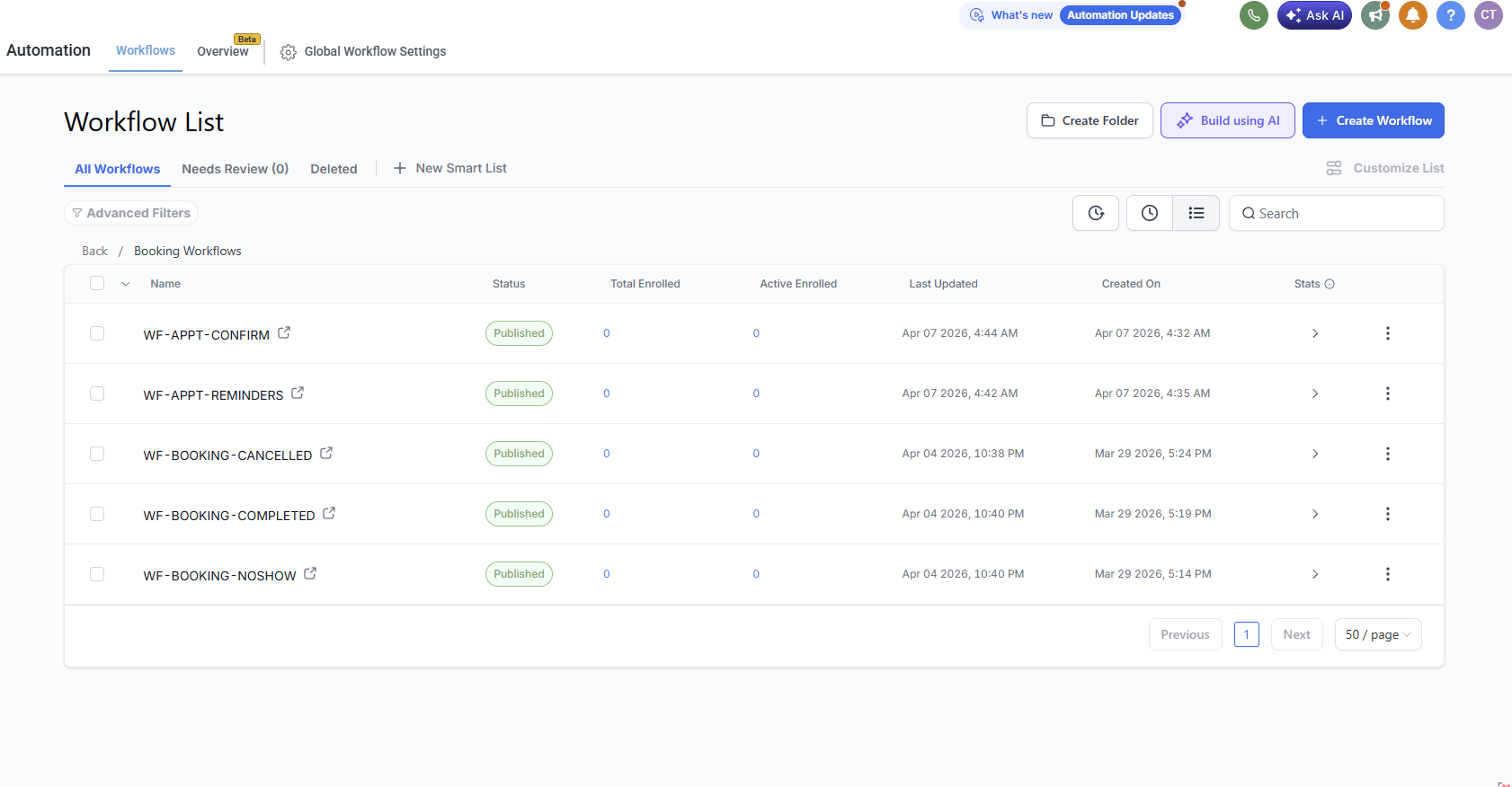
Task: Select the Needs Review (0) tab
Action: 236,169
